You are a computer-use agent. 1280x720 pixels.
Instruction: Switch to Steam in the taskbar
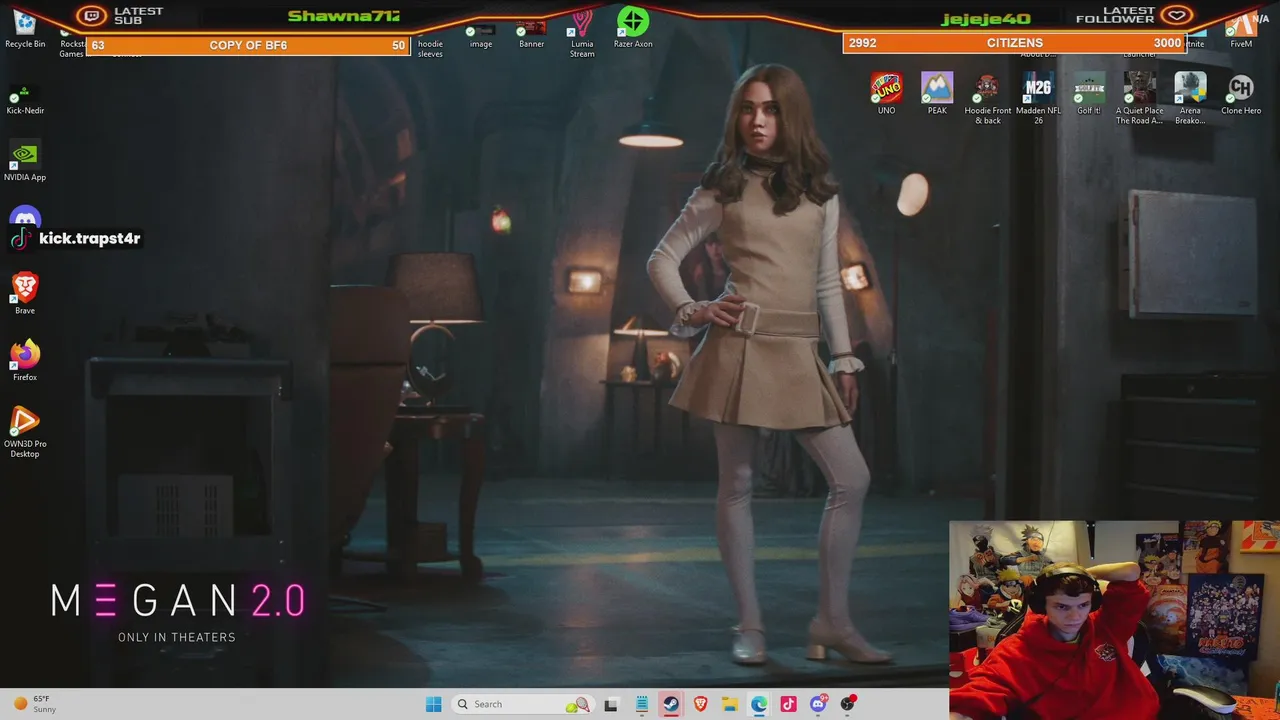(670, 704)
